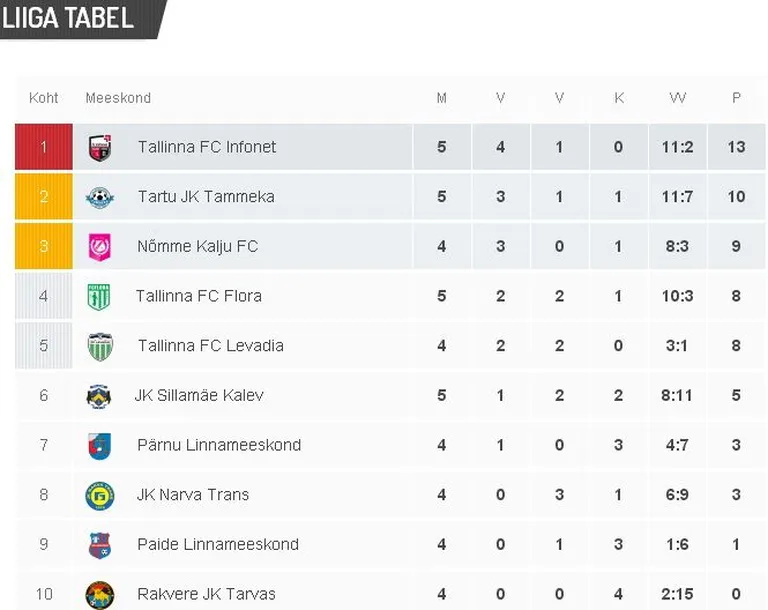768x610 pixels.
Task: Click the P points column header
Action: 736,98
